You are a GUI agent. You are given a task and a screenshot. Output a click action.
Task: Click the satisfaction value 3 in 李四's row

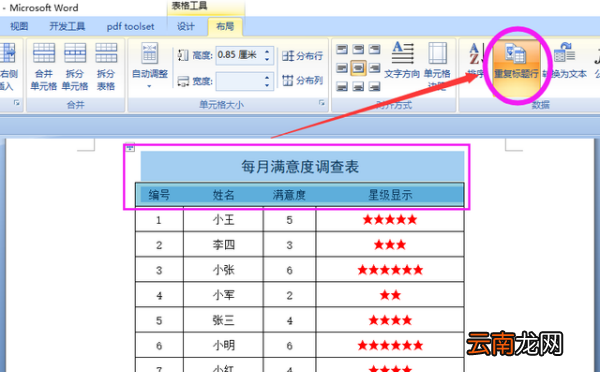coord(289,245)
